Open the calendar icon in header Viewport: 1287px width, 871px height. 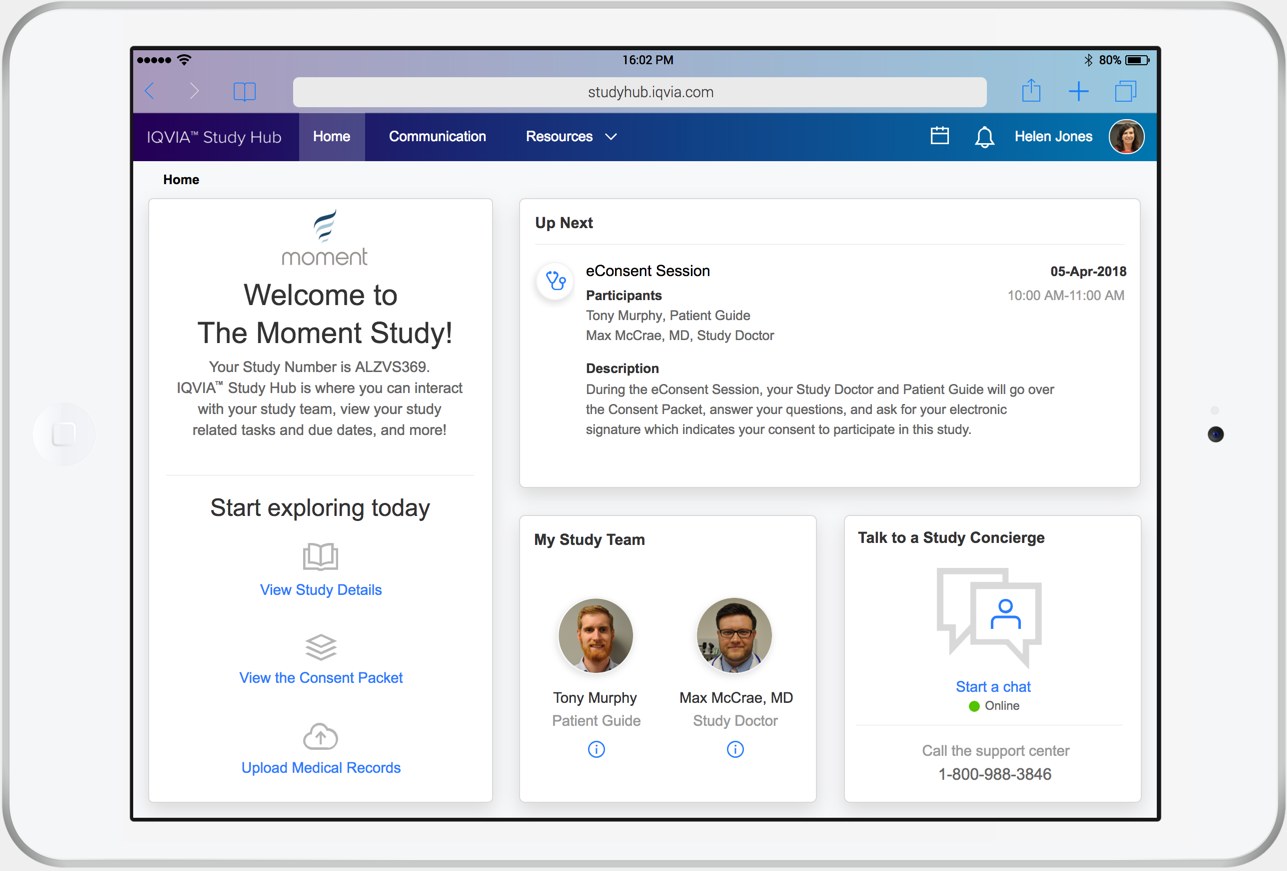click(x=939, y=136)
